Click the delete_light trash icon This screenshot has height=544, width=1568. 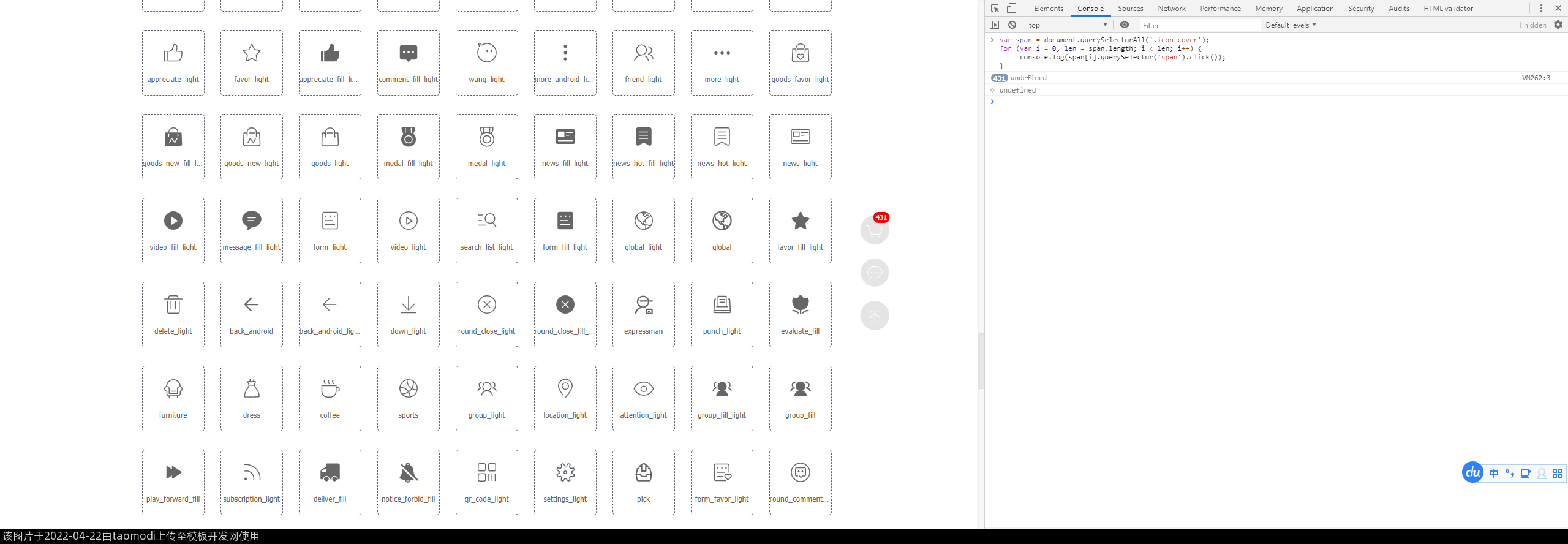point(173,304)
